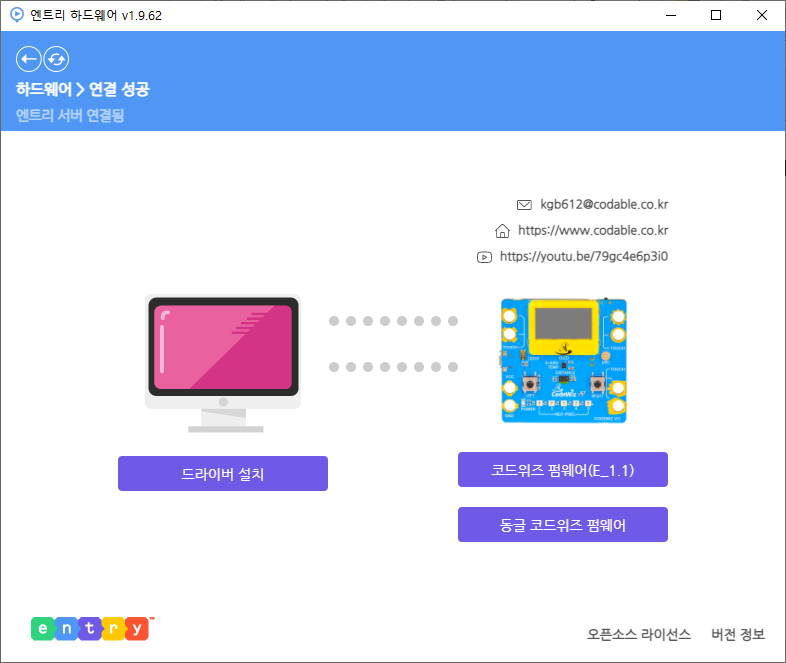Click the pink computer monitor image

pos(223,363)
